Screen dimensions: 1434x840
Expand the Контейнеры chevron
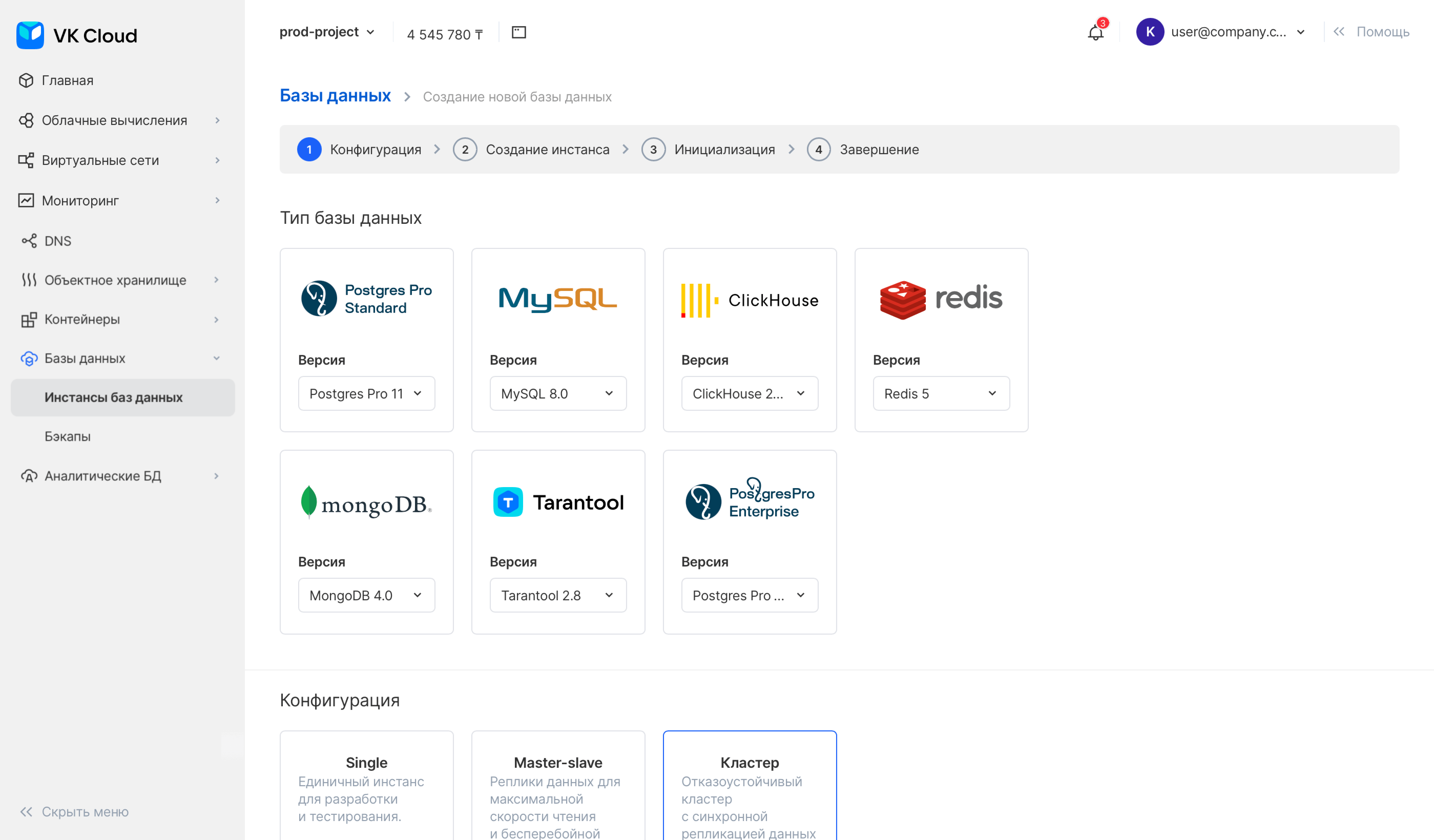(x=216, y=320)
